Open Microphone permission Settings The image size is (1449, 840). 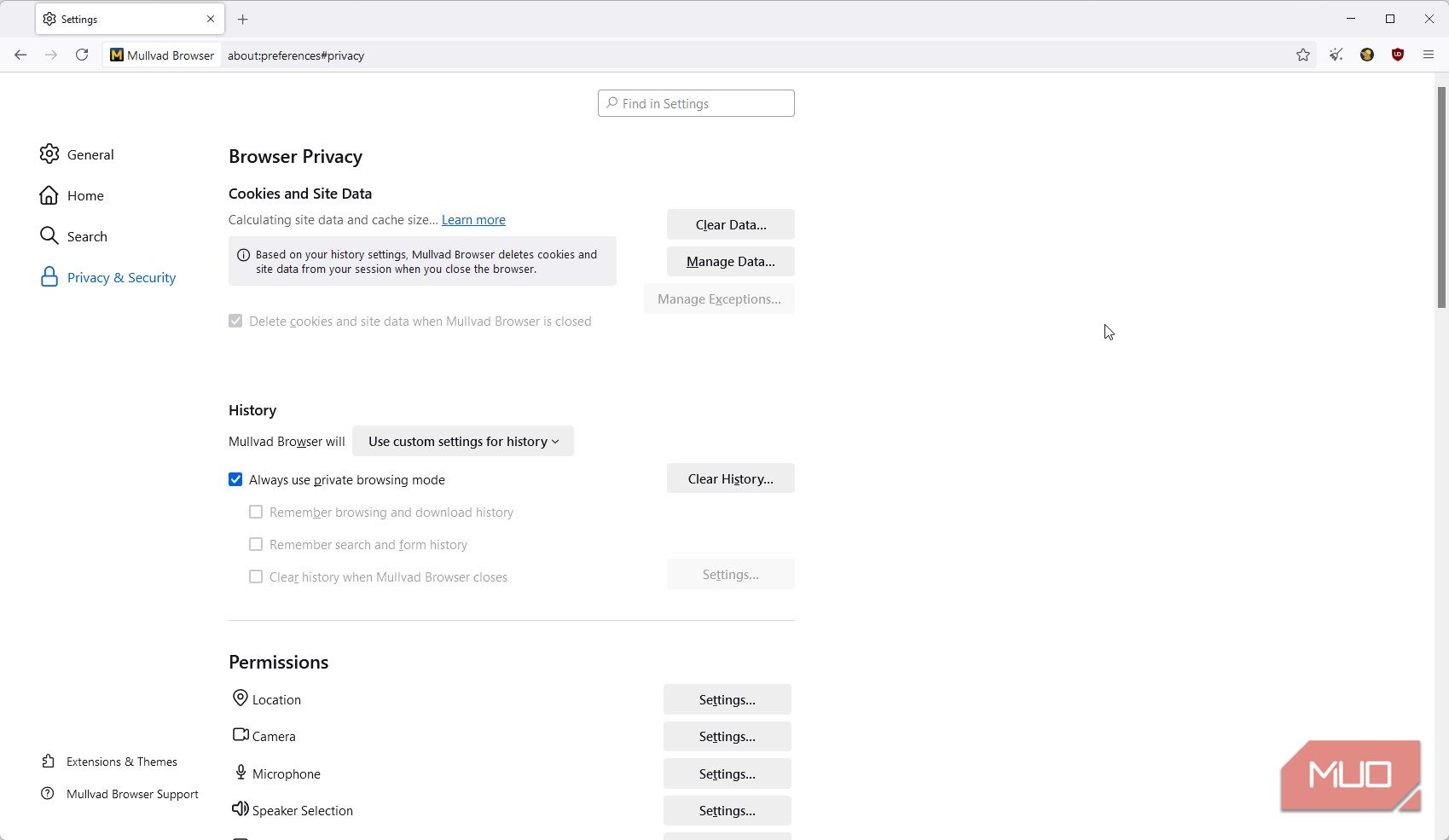pos(727,773)
